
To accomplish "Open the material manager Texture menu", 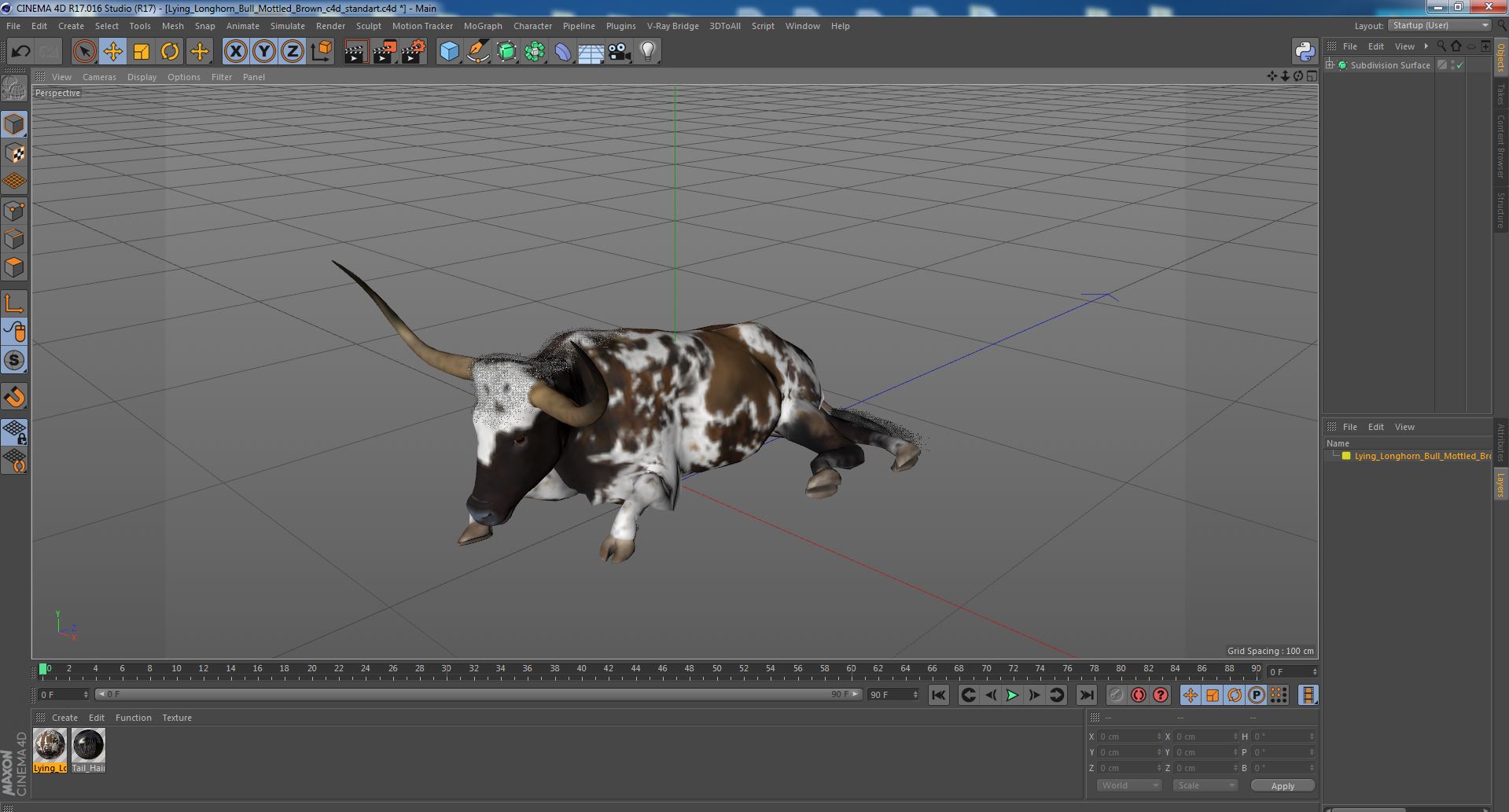I will pos(177,718).
